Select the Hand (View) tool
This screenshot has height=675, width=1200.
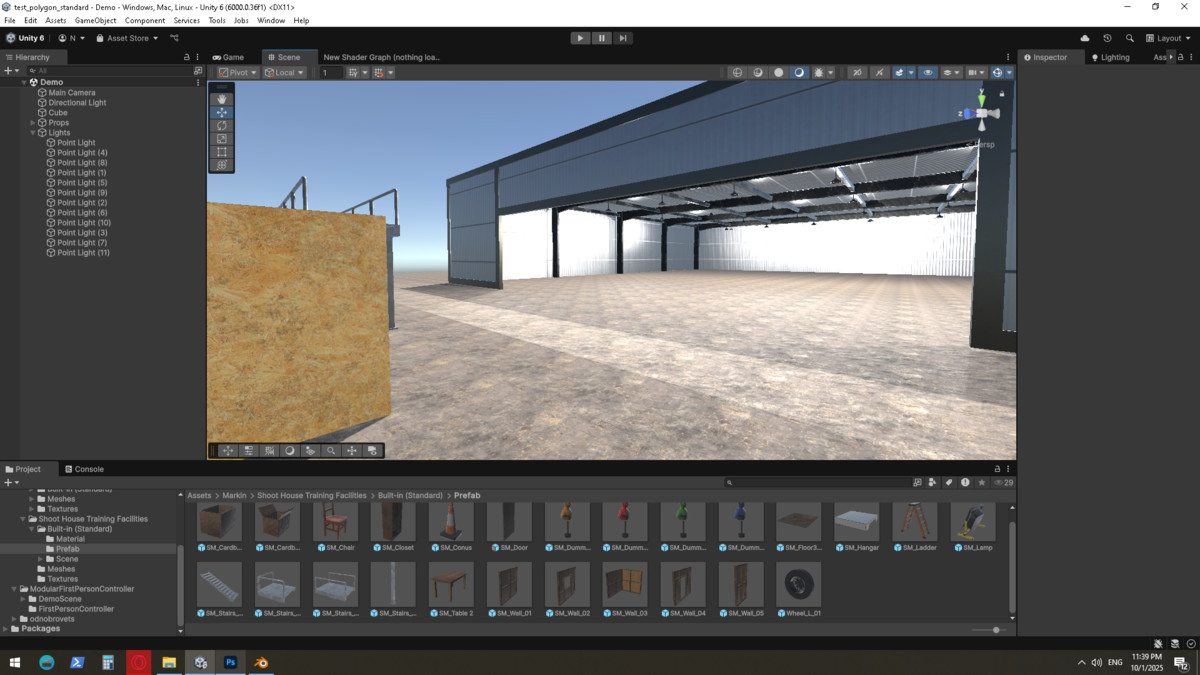pos(222,99)
